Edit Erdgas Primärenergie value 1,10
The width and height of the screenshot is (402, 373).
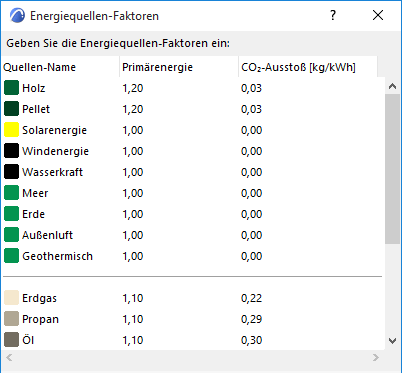133,298
